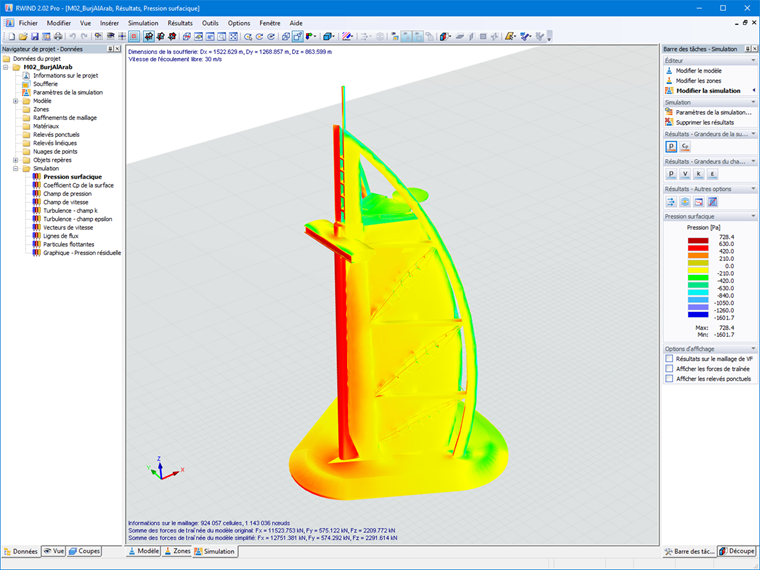Collapse Résultats - Grandeurs du champ section

[x=753, y=161]
